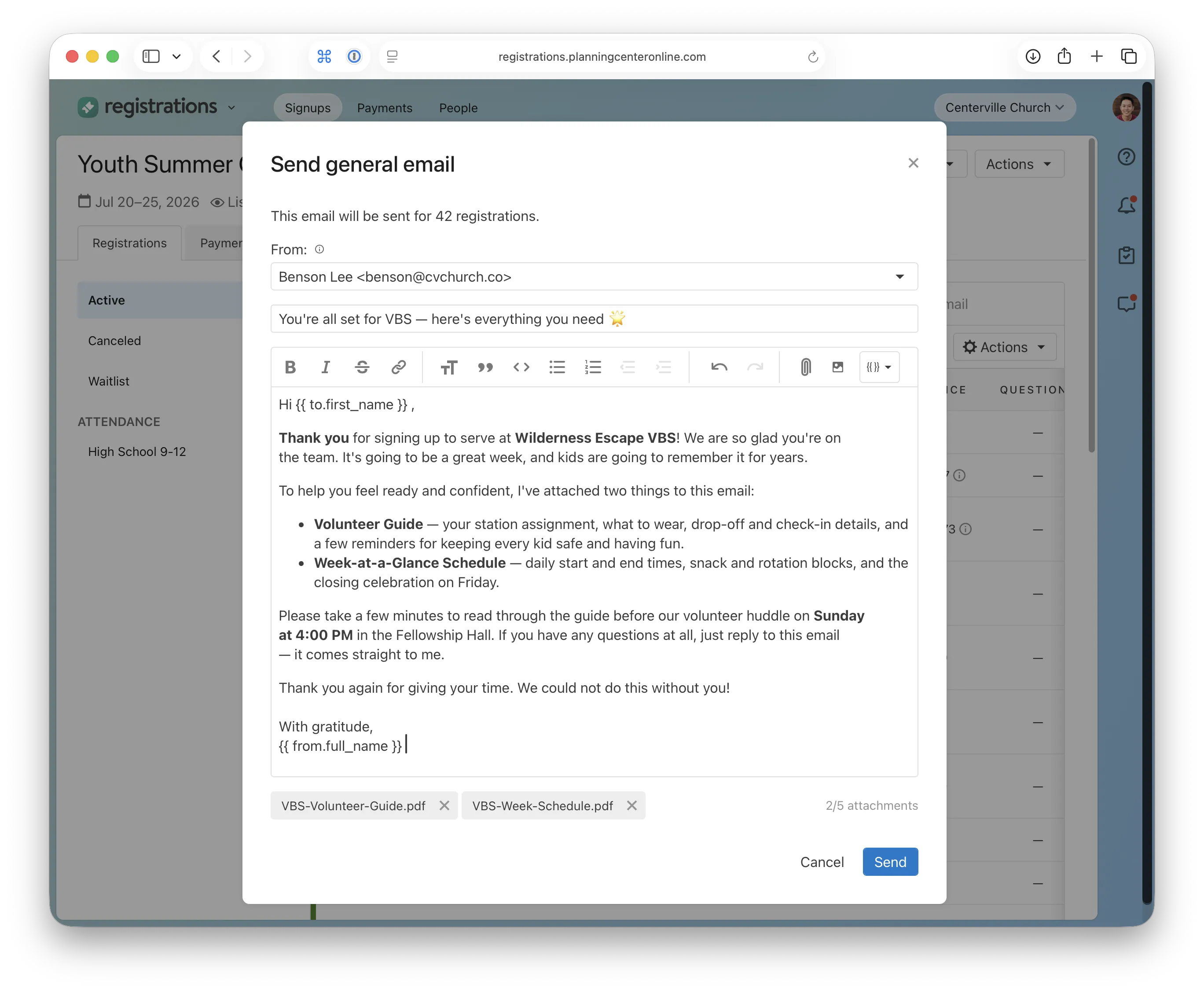Create a bulleted list

click(x=557, y=367)
